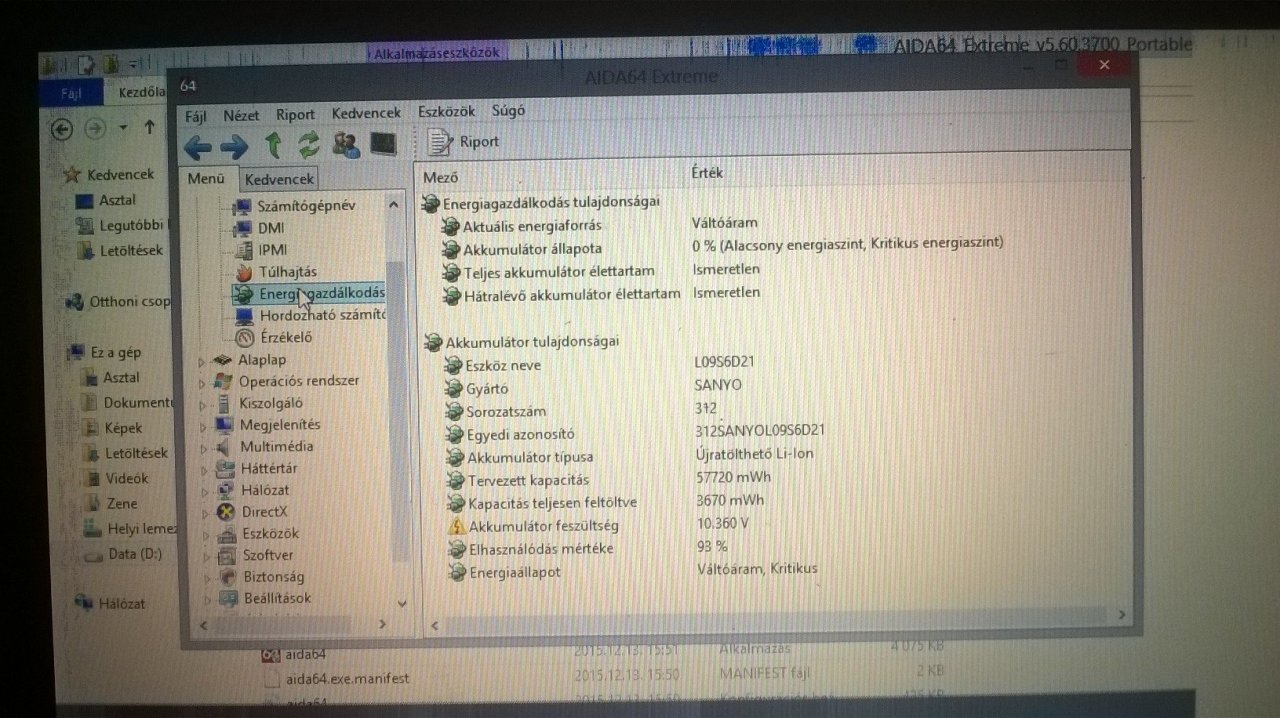Click the Biztonság shield icon
The image size is (1280, 718).
tap(227, 578)
